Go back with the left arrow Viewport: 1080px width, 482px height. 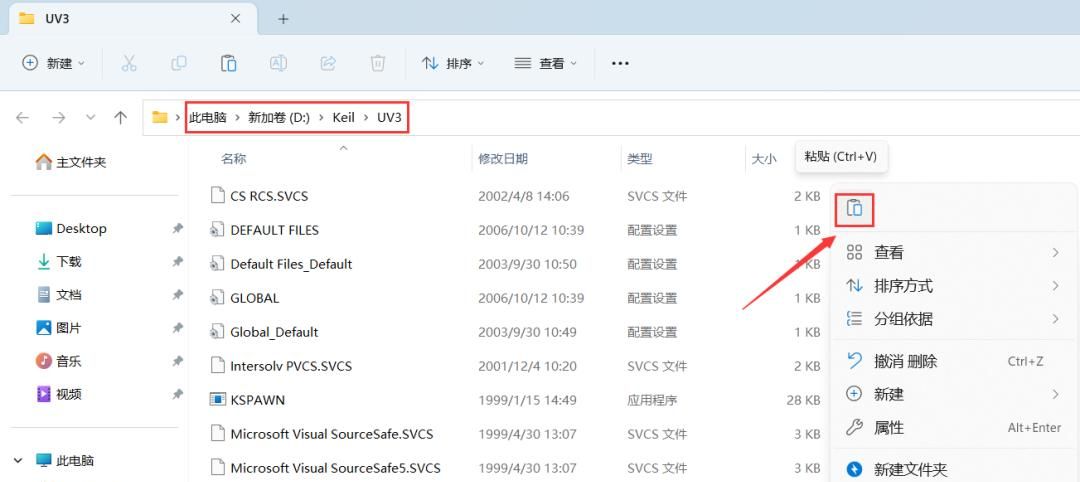pyautogui.click(x=23, y=118)
